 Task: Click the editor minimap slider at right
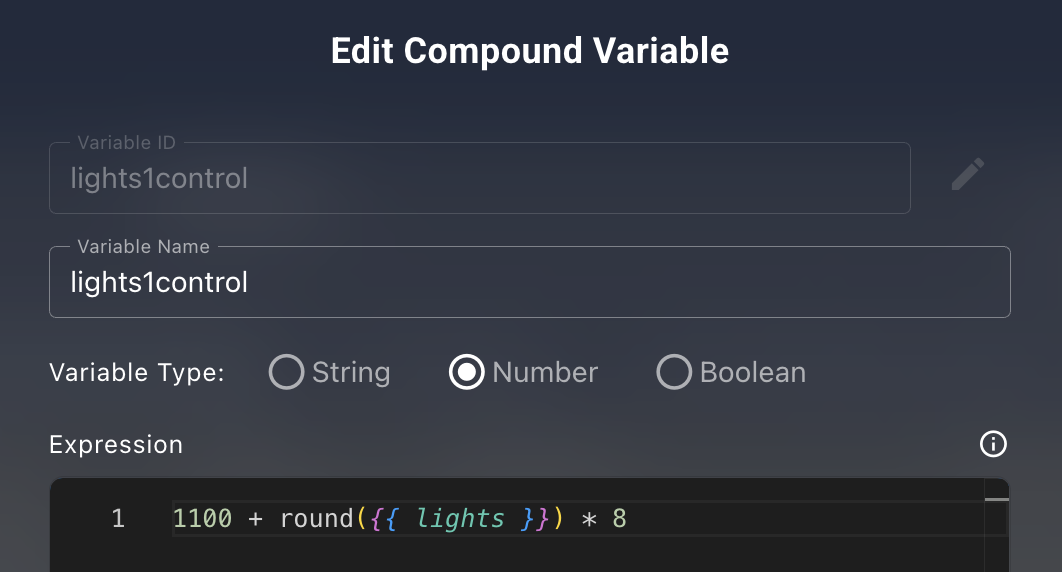click(x=996, y=500)
